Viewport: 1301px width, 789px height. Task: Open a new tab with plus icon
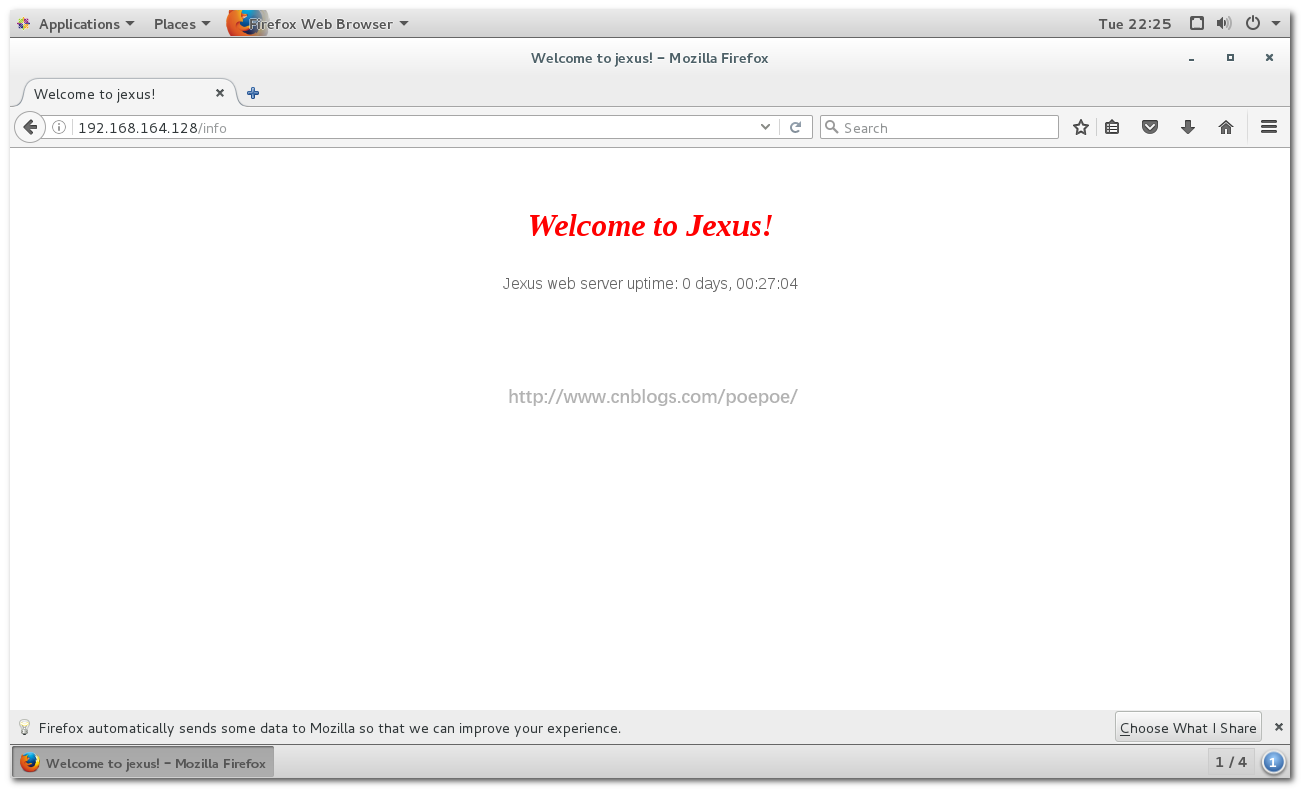pyautogui.click(x=253, y=93)
